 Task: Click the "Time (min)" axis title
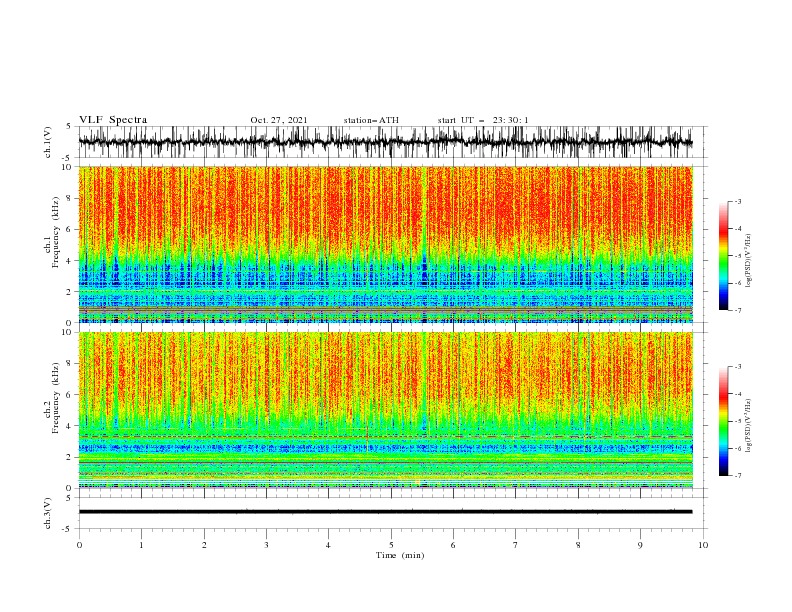coord(400,555)
